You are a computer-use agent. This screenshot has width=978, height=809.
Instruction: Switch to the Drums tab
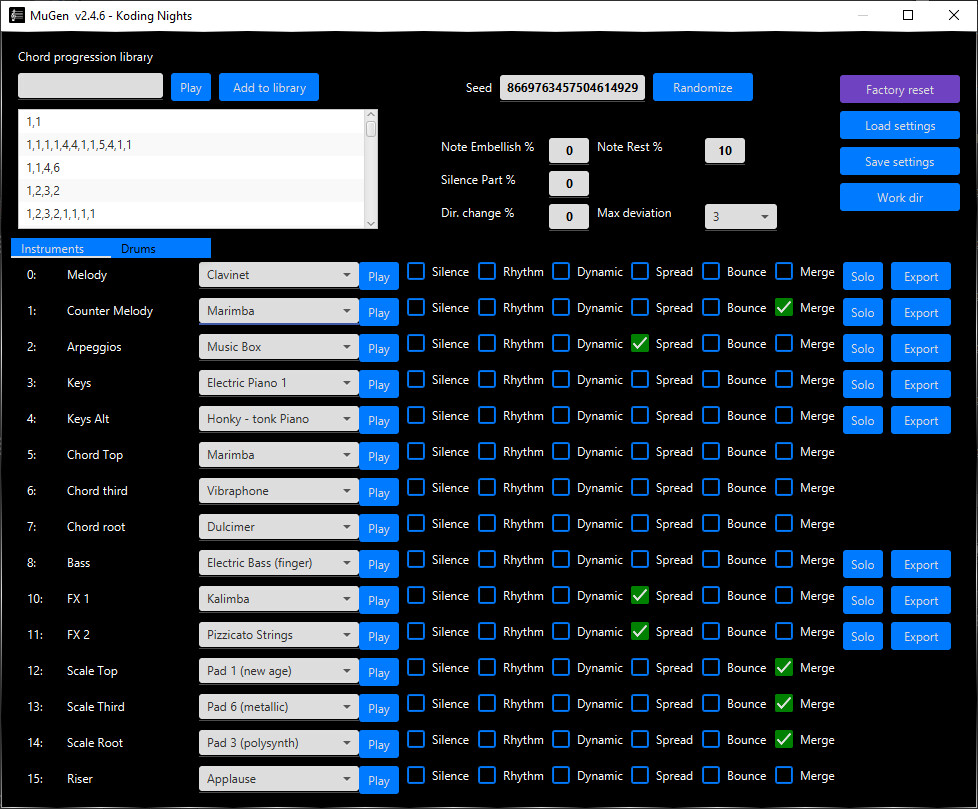138,248
